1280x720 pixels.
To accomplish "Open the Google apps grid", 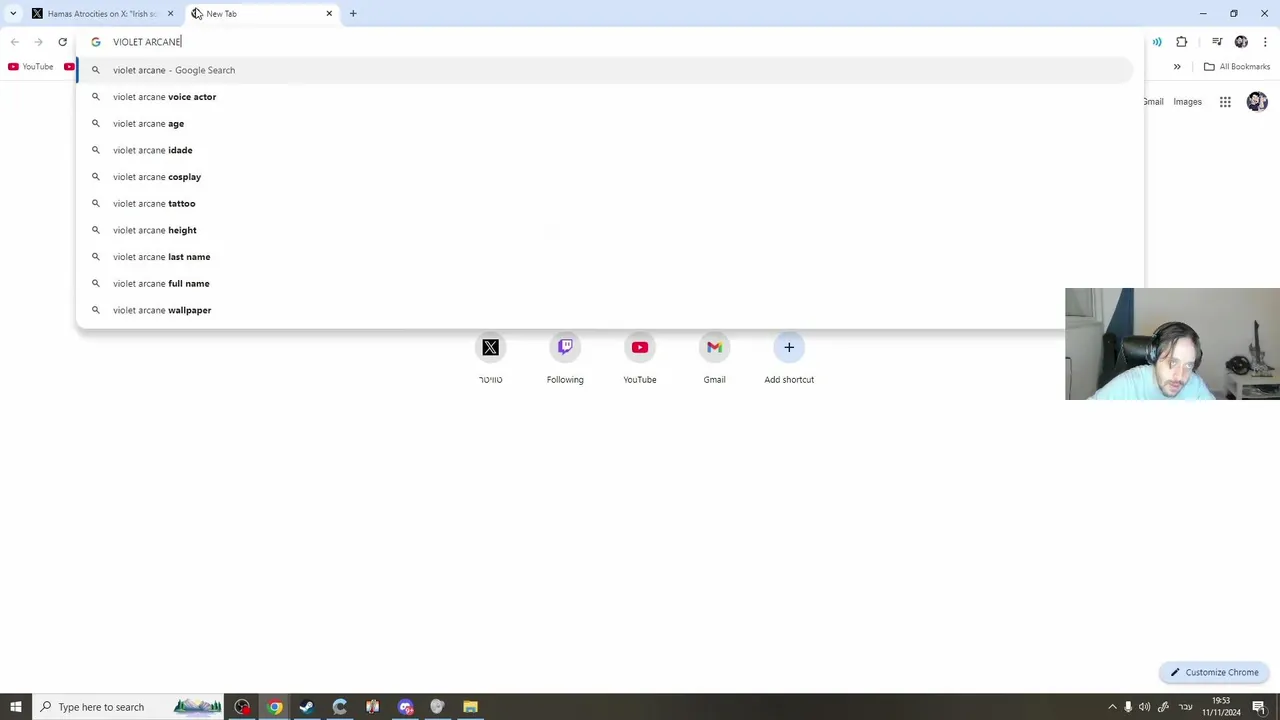I will [1225, 102].
